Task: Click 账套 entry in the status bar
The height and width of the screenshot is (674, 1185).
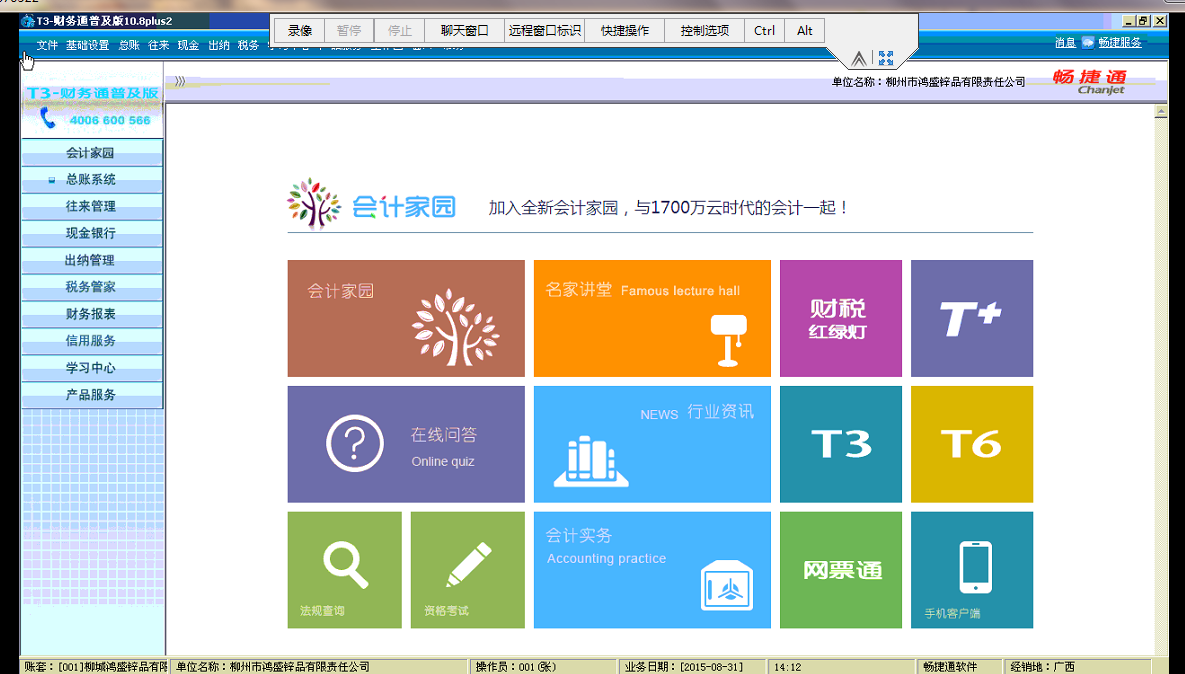Action: [x=94, y=666]
